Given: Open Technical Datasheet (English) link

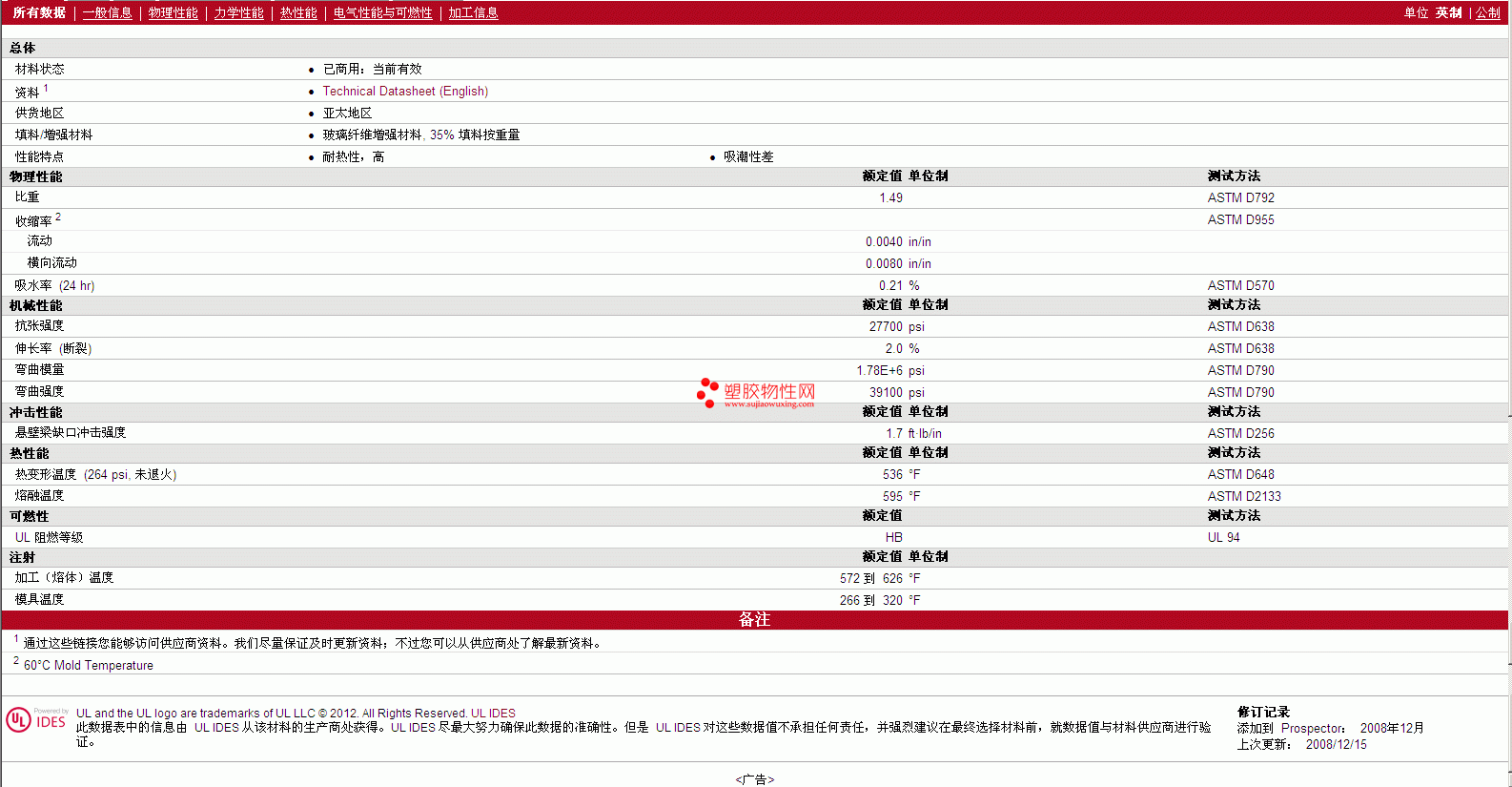Looking at the screenshot, I should point(405,92).
